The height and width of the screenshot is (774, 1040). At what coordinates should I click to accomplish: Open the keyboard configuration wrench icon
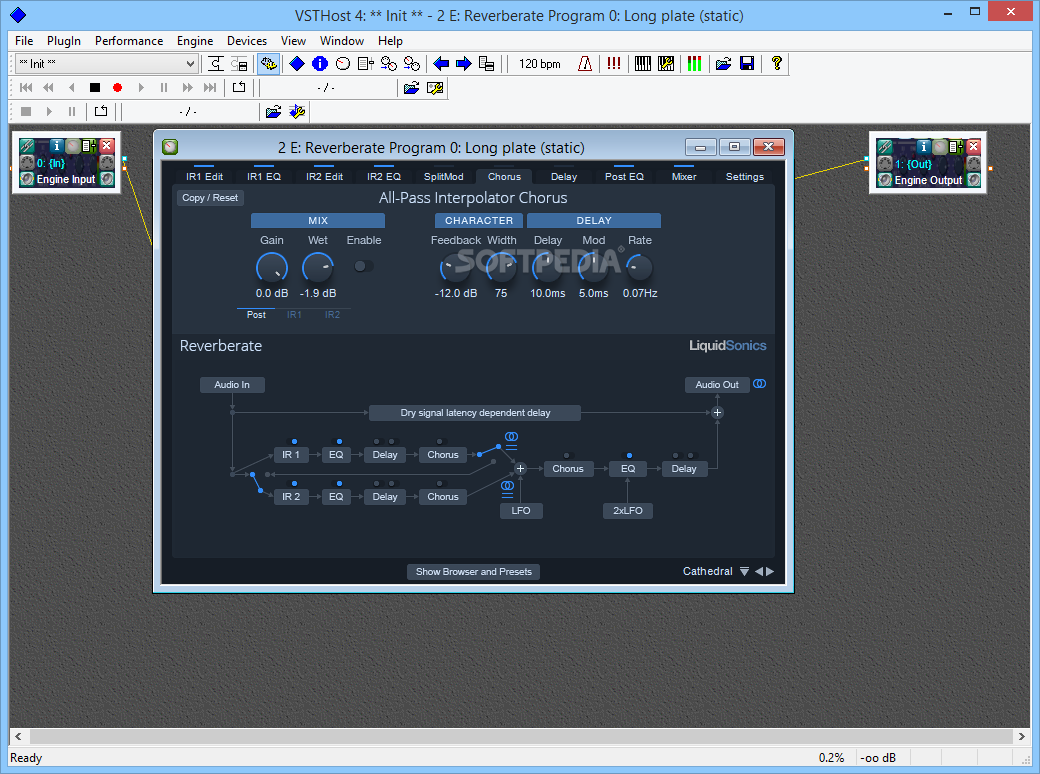click(x=666, y=64)
